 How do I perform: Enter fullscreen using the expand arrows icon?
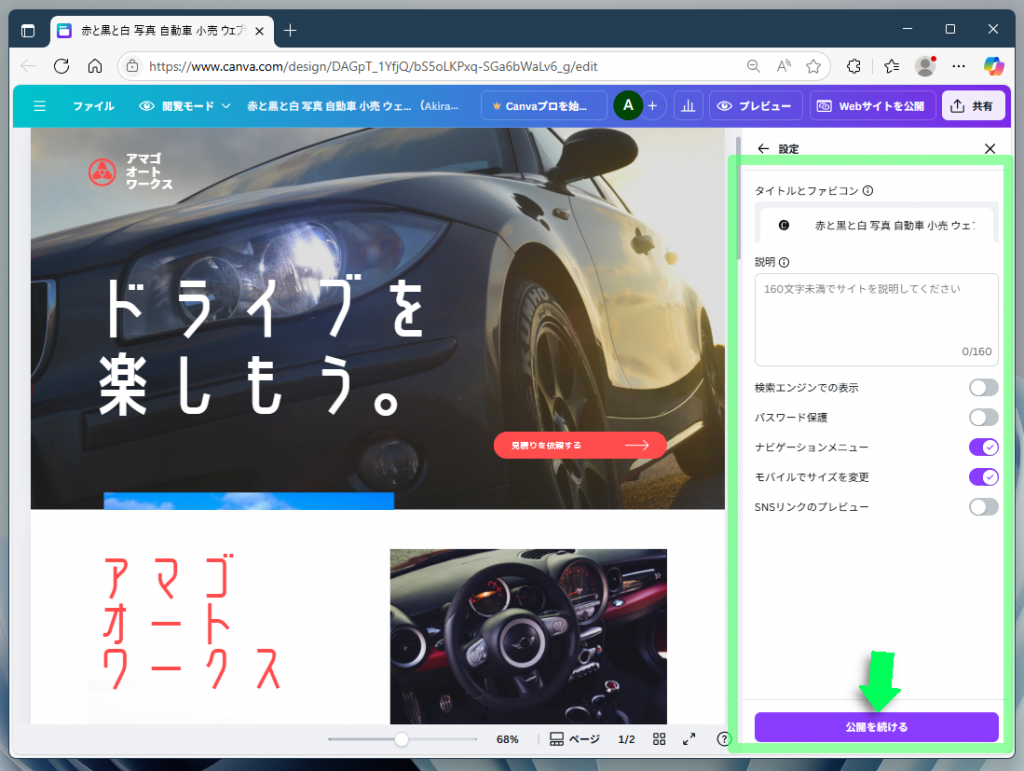click(x=688, y=739)
